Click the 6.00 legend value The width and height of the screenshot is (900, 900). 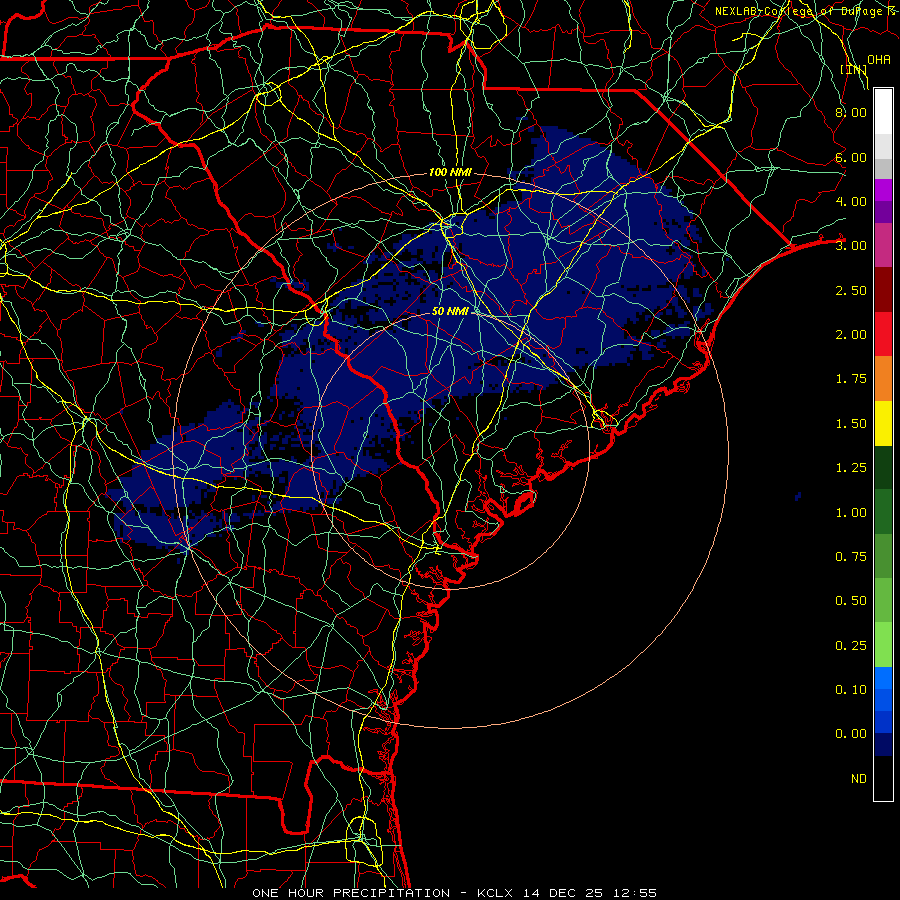click(851, 157)
